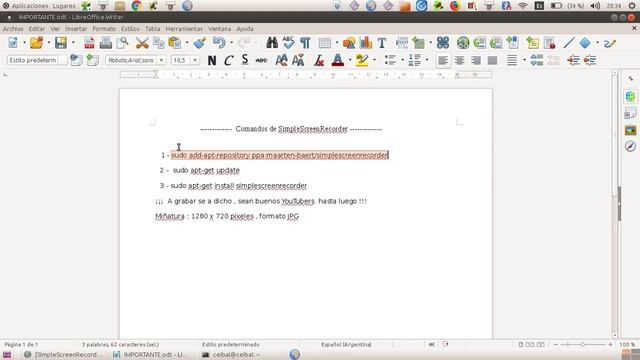Apply the yellow highlight color
640x360 pixels.
tap(362, 60)
